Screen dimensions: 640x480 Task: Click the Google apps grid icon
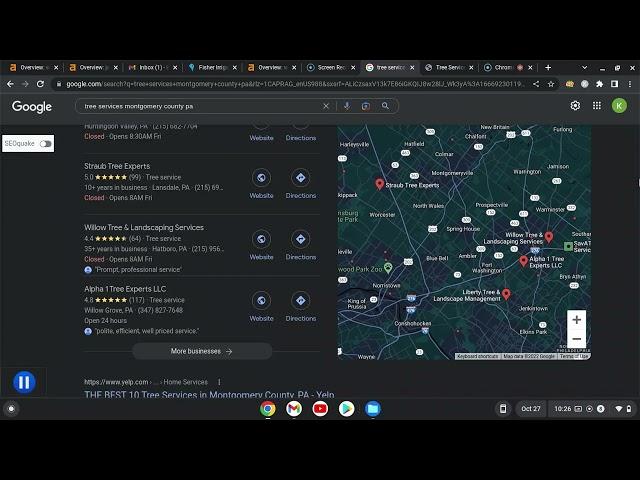(x=597, y=106)
